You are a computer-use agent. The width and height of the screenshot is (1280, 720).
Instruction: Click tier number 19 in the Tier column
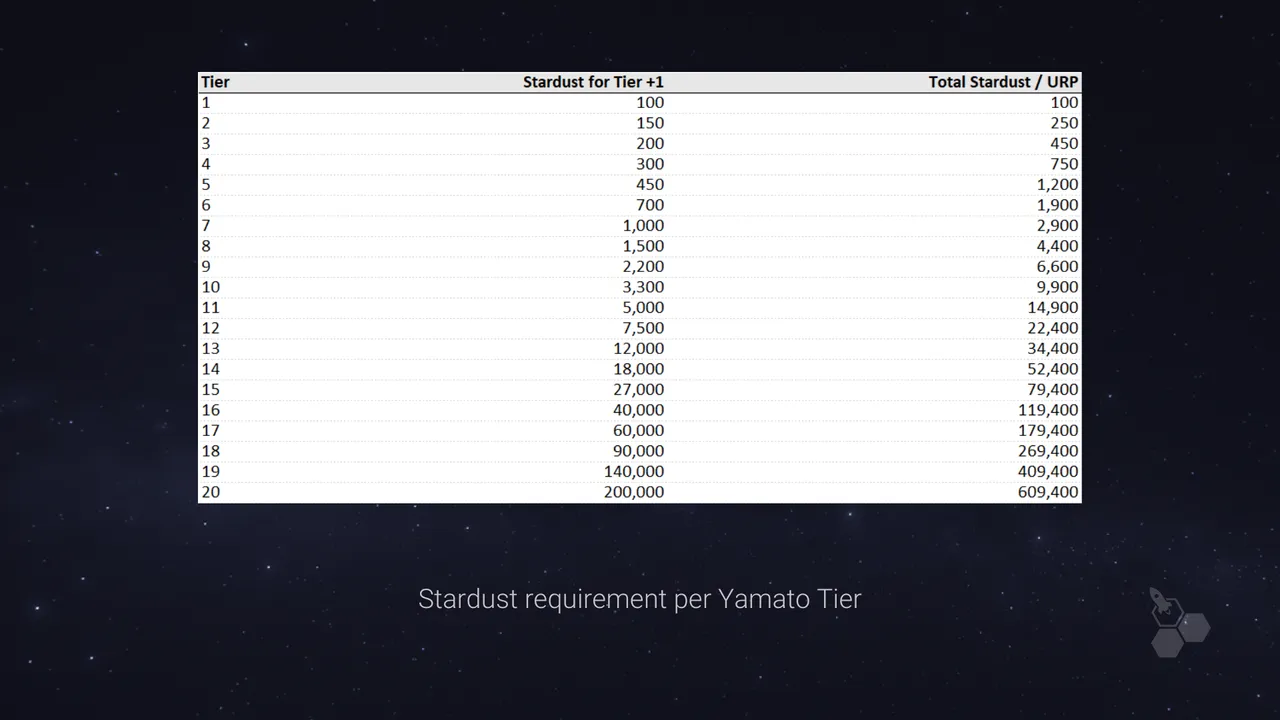click(x=210, y=471)
